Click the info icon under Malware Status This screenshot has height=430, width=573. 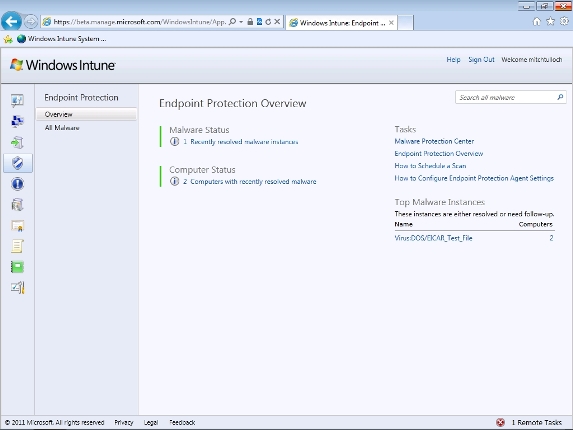174,141
